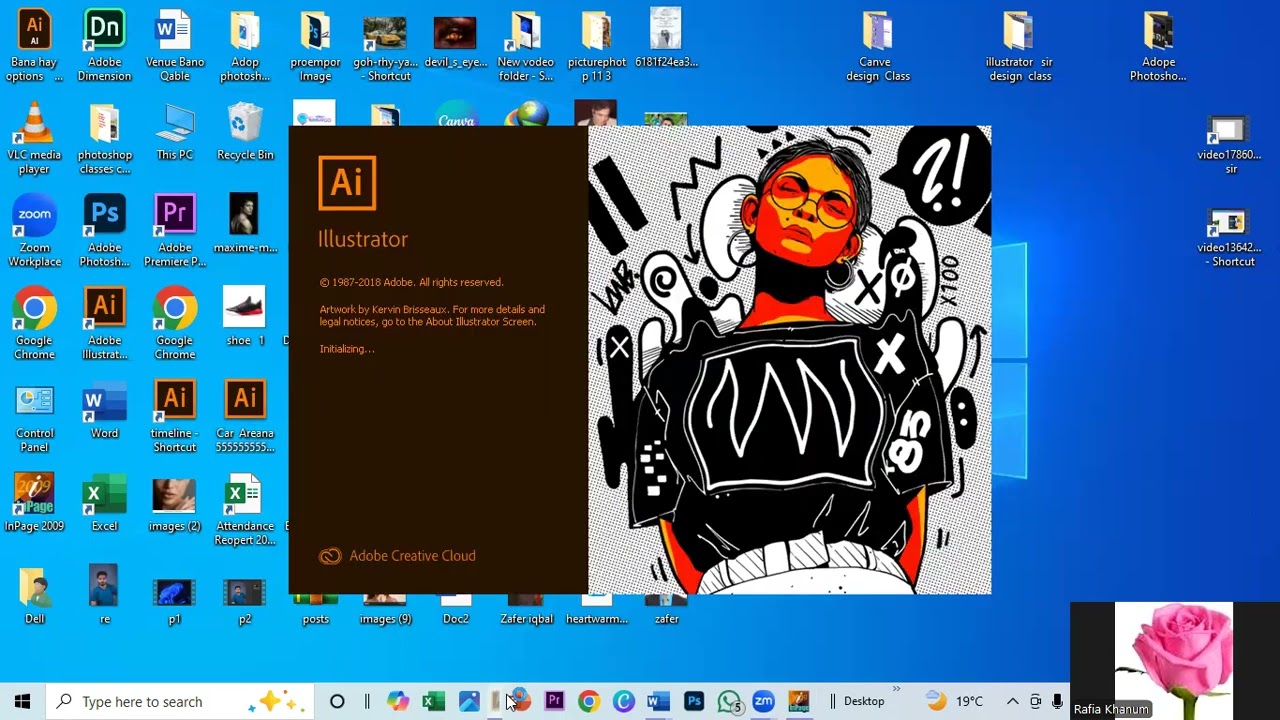Open Chrome from the taskbar
Screen dimensions: 1280x720
(x=588, y=701)
